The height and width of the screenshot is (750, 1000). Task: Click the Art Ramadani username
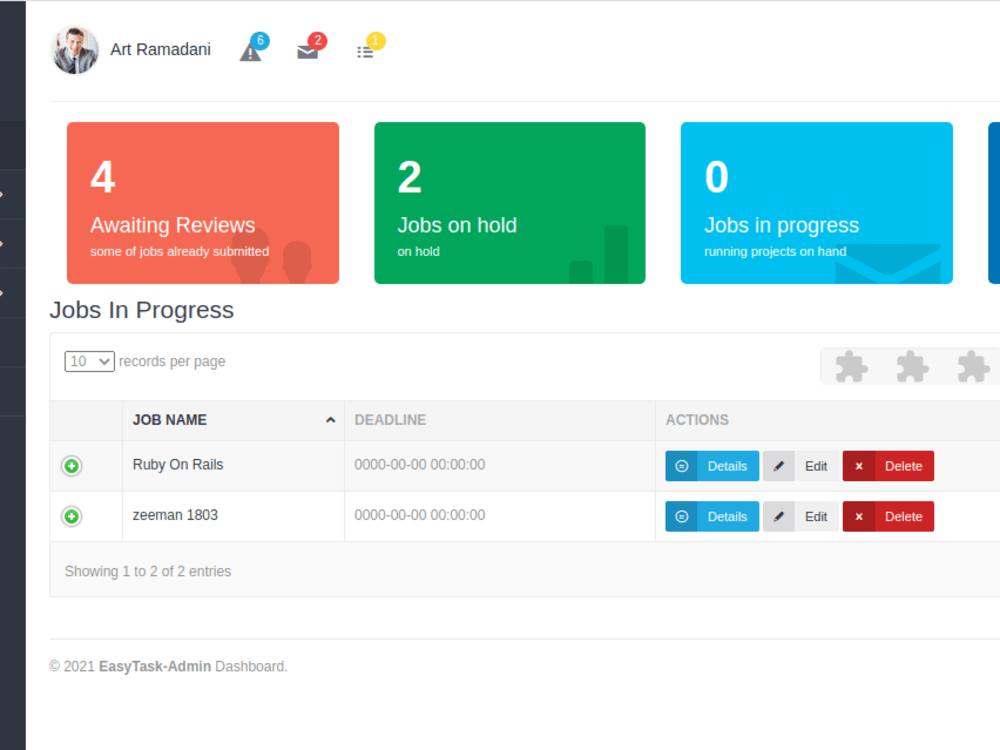[160, 50]
